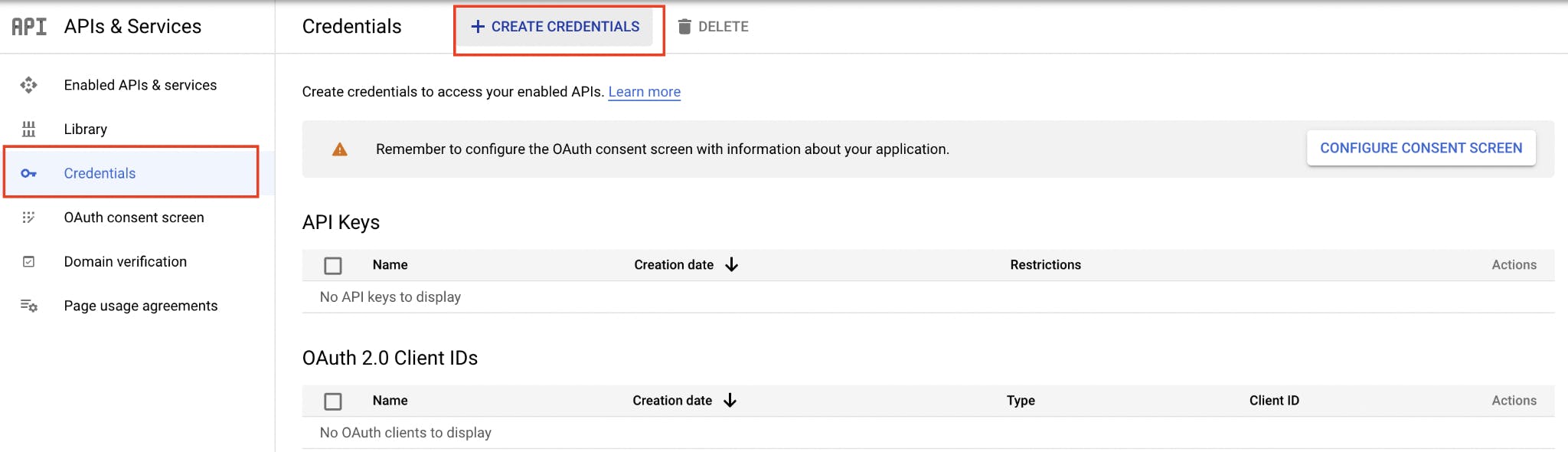
Task: Click the API Keys Name column header
Action: click(x=390, y=265)
